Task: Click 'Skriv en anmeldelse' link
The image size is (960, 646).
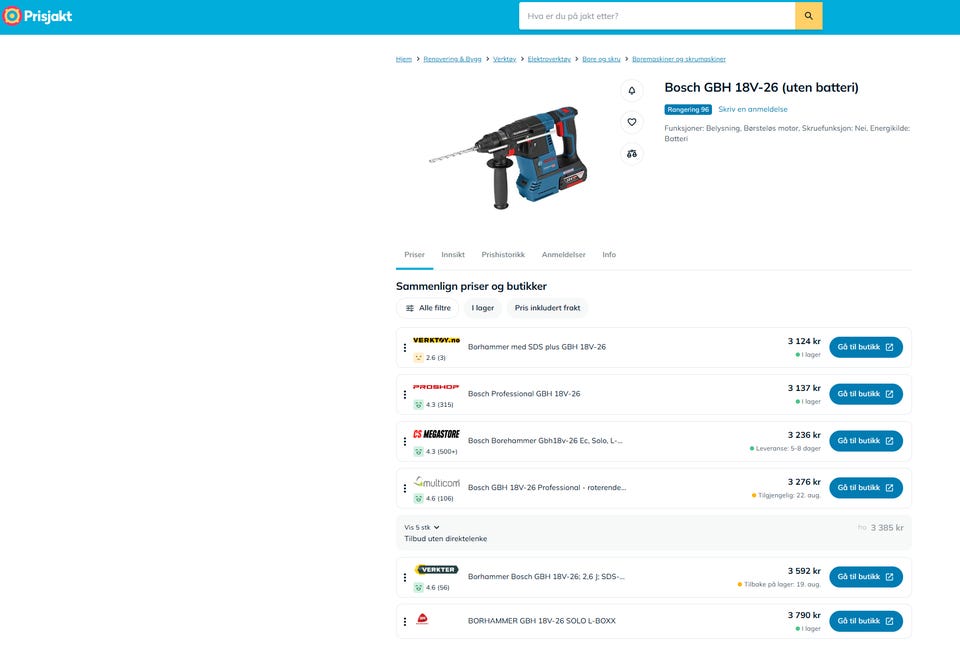Action: coord(752,110)
